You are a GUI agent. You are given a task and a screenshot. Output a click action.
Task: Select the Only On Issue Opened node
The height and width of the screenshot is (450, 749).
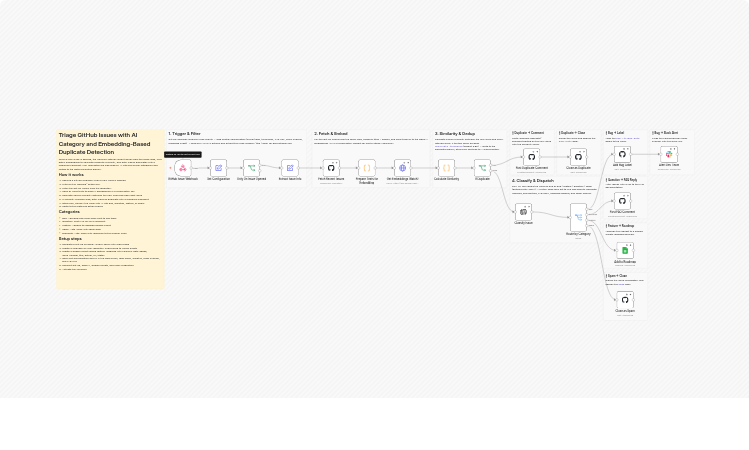[251, 168]
